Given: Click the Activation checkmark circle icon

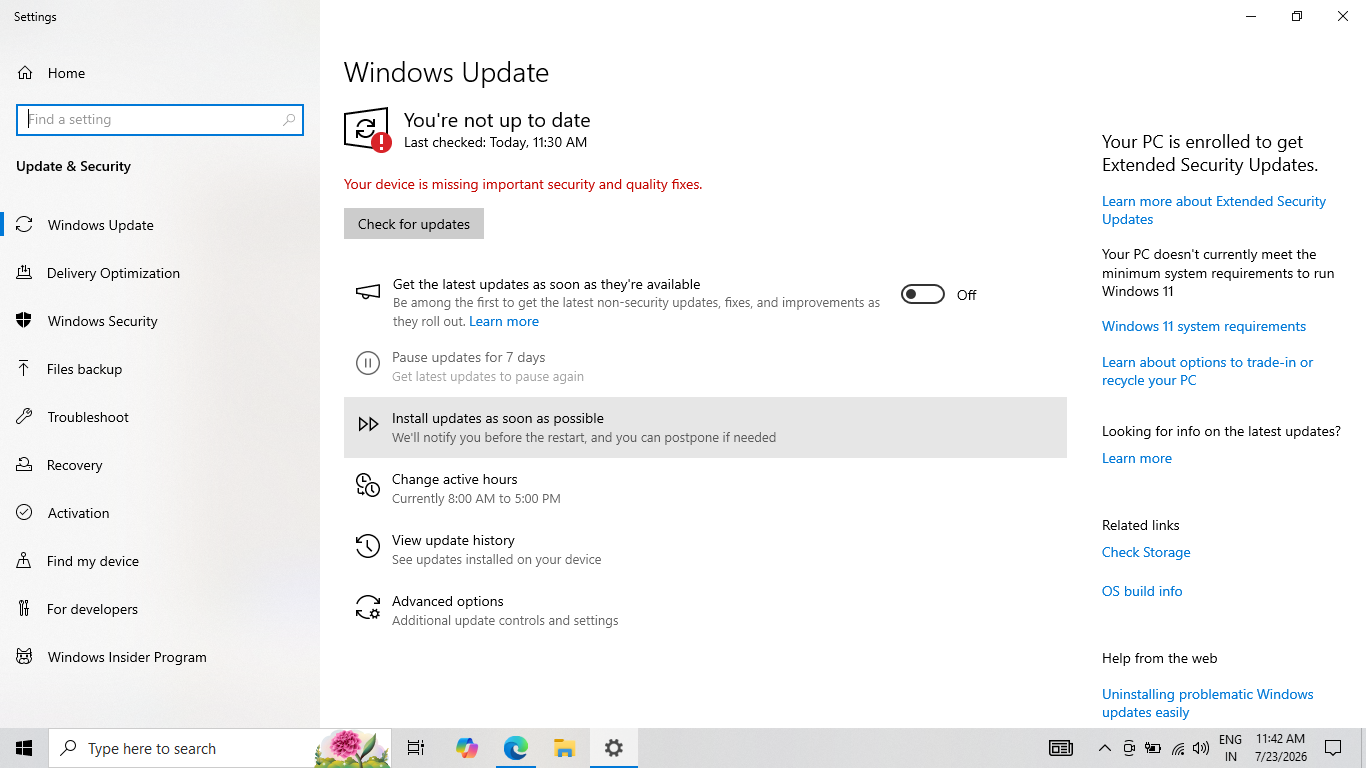Looking at the screenshot, I should [x=25, y=513].
